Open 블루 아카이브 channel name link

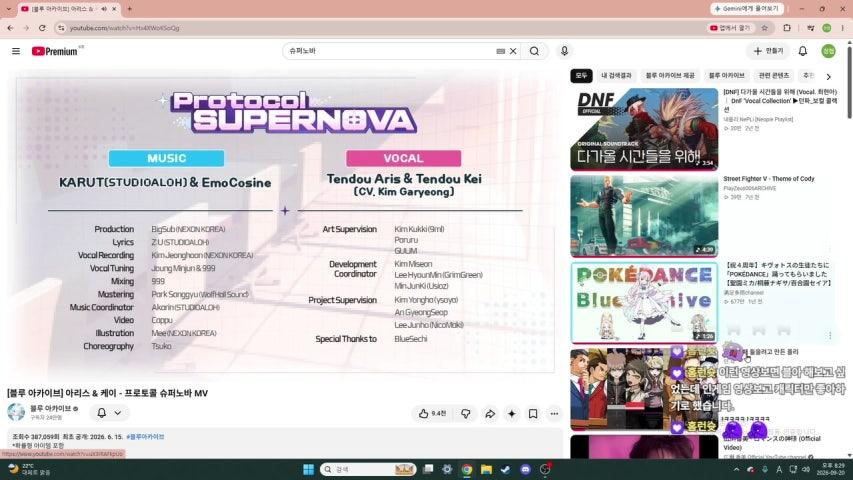(51, 408)
